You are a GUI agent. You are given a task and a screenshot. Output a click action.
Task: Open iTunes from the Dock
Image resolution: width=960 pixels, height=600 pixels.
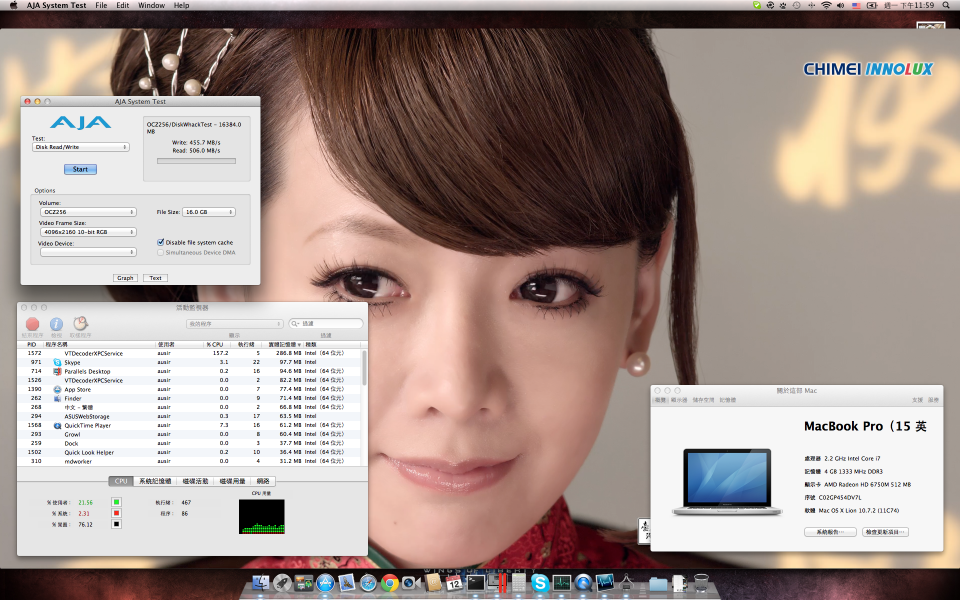pos(582,587)
